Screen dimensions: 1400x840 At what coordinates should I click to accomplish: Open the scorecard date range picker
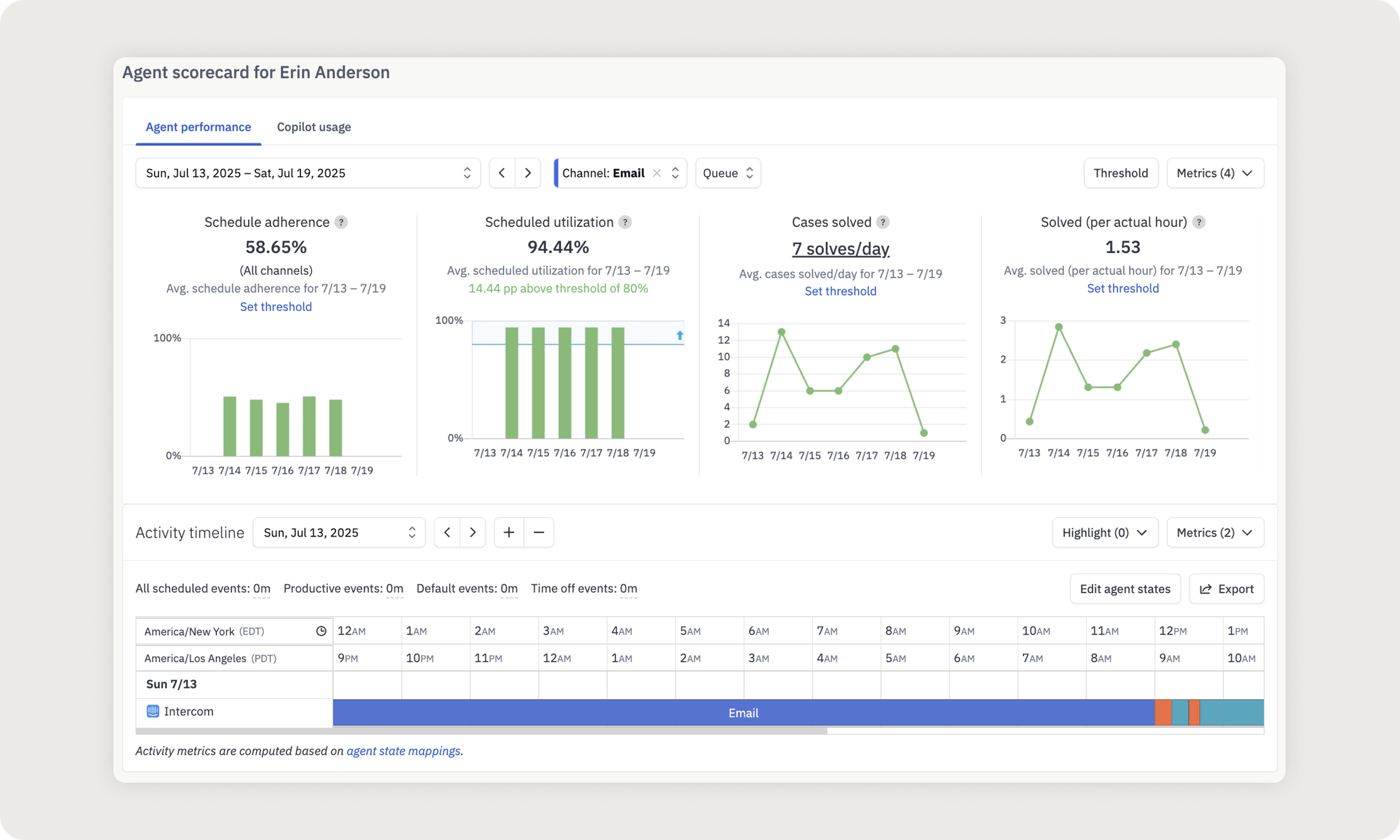(x=307, y=173)
